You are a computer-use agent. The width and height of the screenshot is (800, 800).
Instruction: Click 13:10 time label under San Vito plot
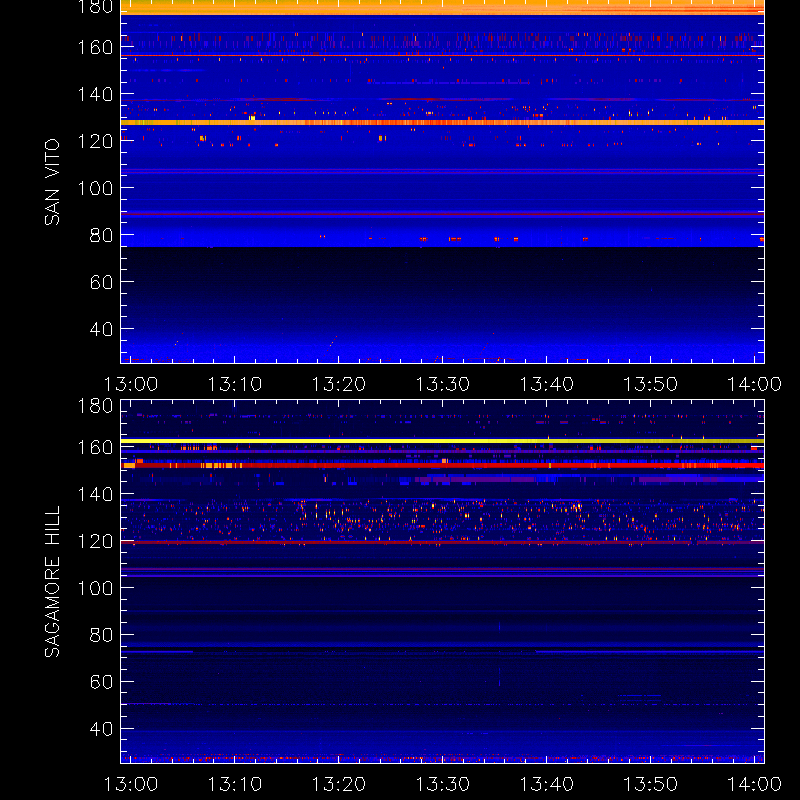(235, 384)
